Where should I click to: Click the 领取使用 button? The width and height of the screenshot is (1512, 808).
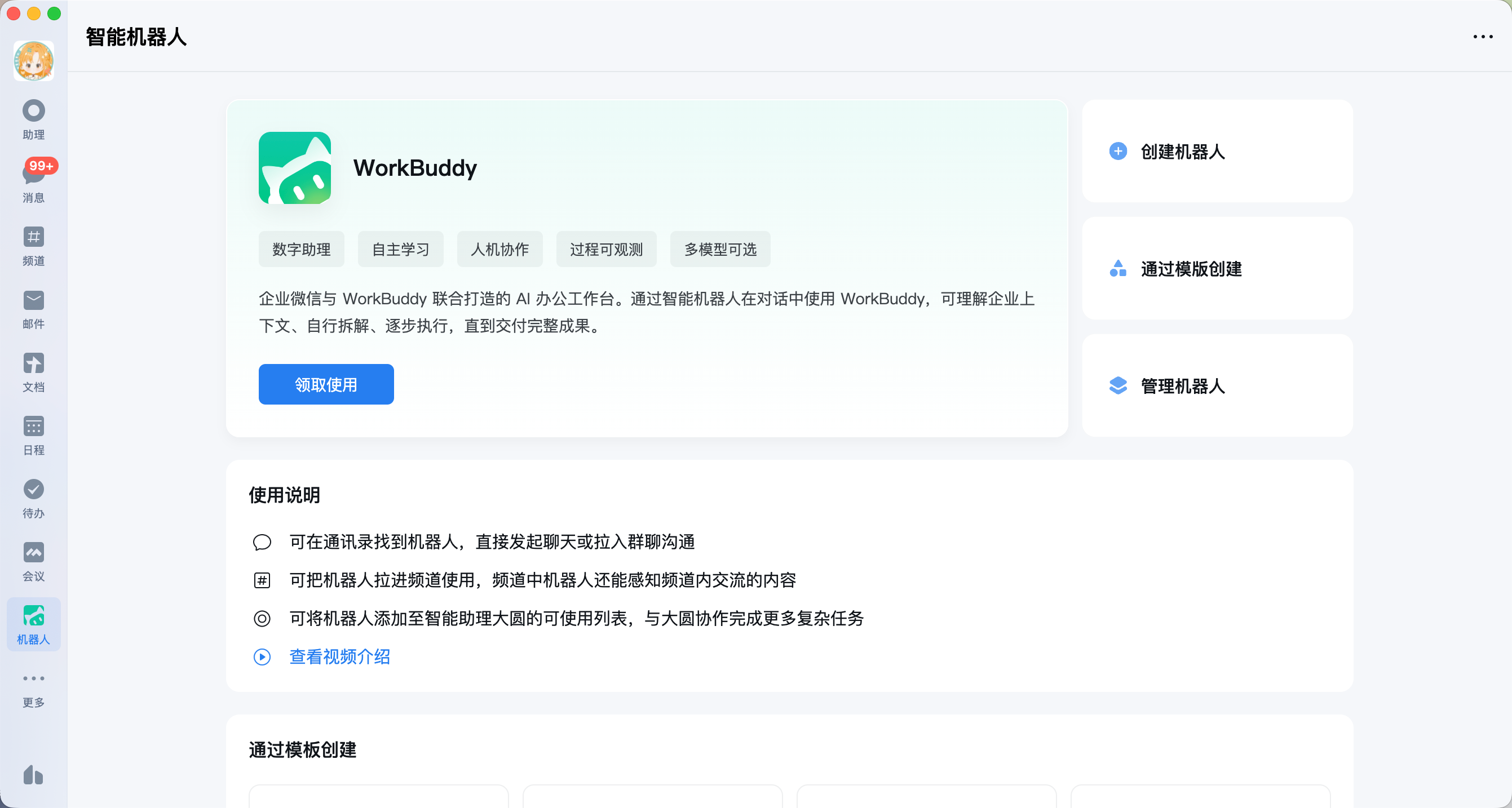326,384
